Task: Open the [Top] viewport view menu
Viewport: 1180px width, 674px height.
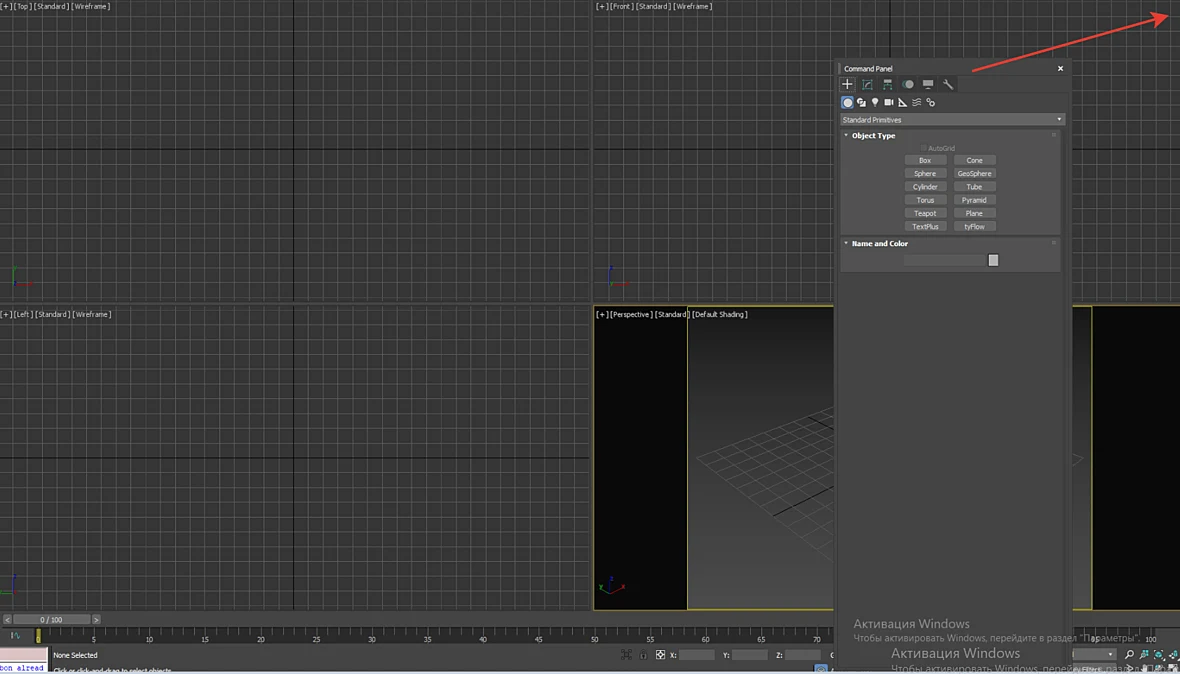Action: (x=23, y=6)
